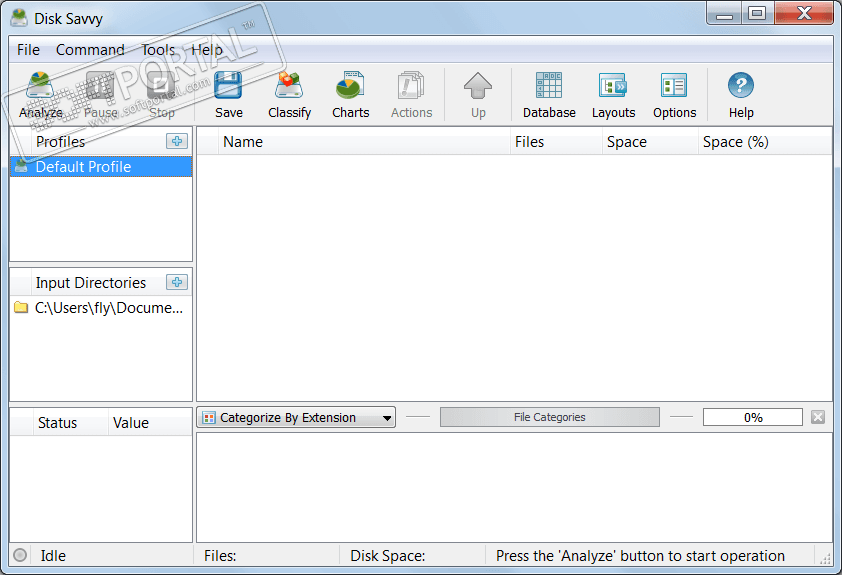The width and height of the screenshot is (842, 575).
Task: Click the Disk Savvy title bar icon
Action: [19, 18]
